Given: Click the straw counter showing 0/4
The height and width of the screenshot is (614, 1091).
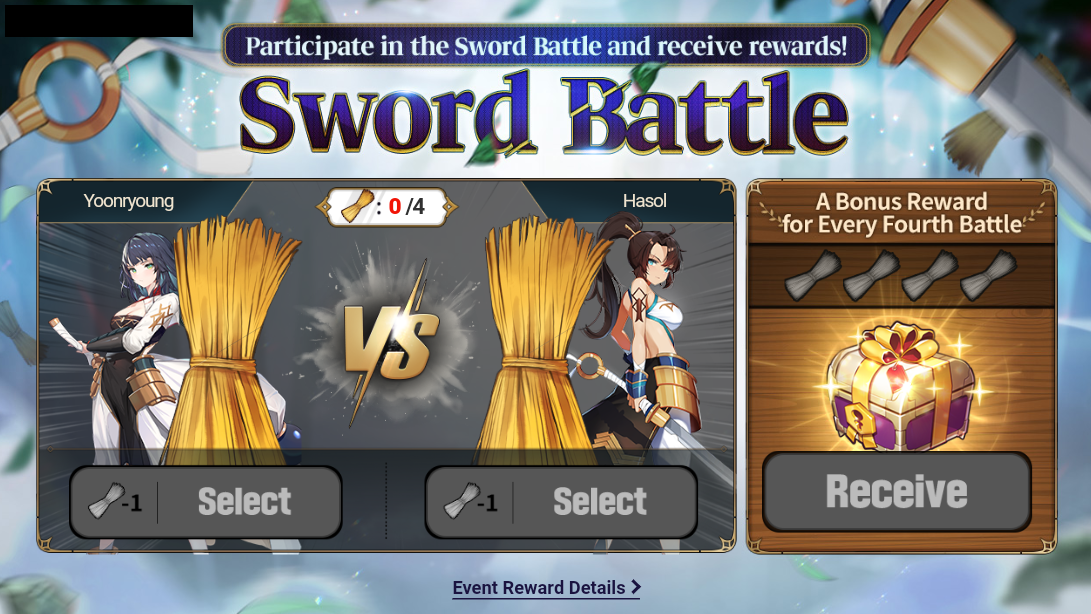Looking at the screenshot, I should [387, 207].
